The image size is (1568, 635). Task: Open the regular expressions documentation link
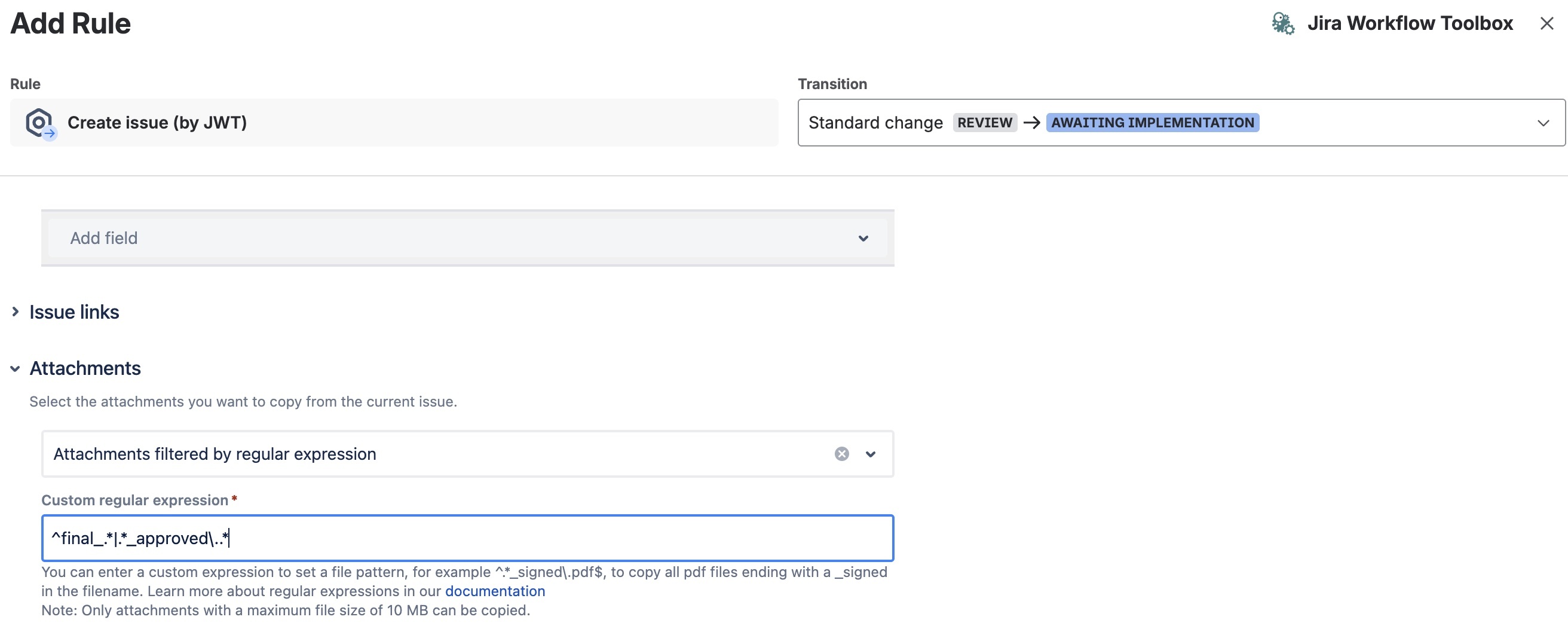tap(495, 591)
